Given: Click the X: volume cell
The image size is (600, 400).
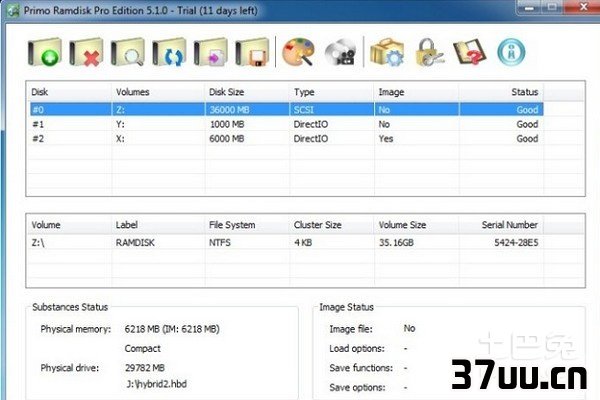Looking at the screenshot, I should point(120,139).
